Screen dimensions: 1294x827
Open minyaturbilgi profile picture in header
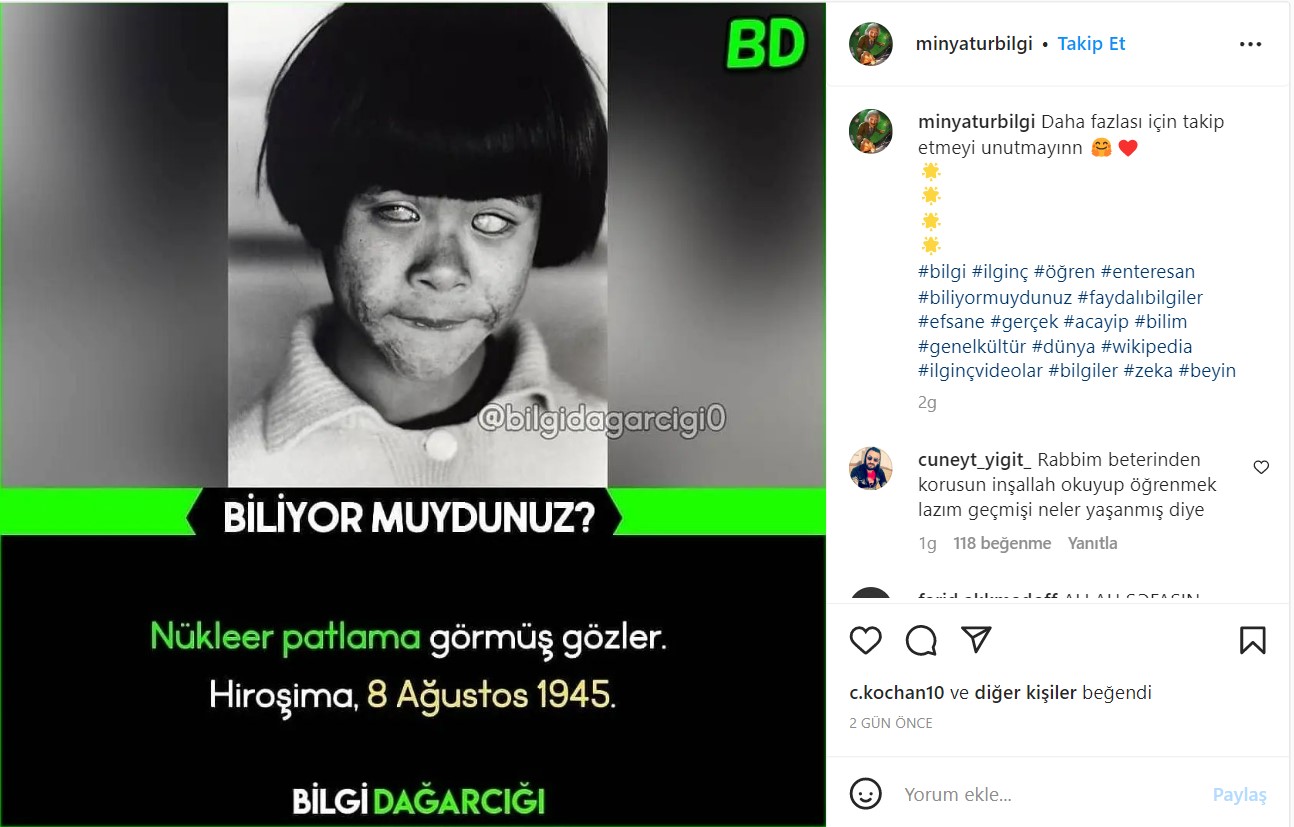[x=871, y=44]
